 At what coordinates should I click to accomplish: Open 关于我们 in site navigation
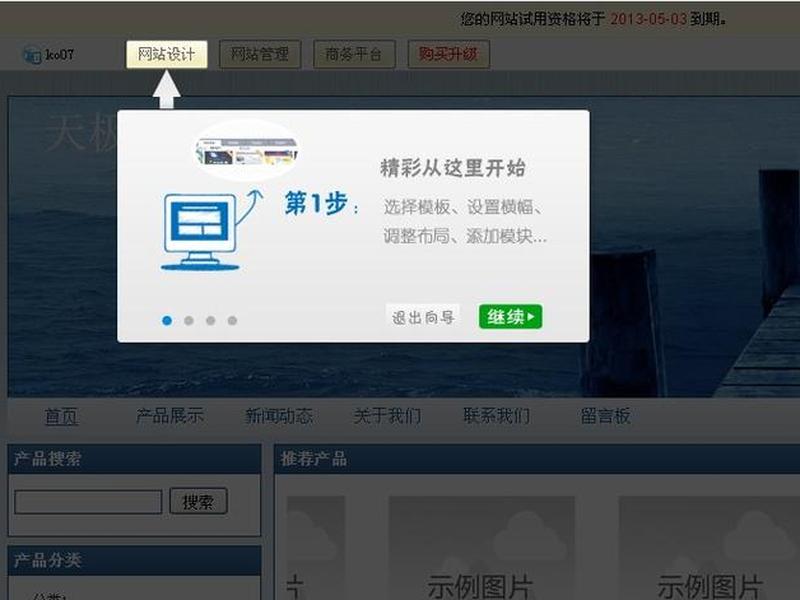point(388,416)
